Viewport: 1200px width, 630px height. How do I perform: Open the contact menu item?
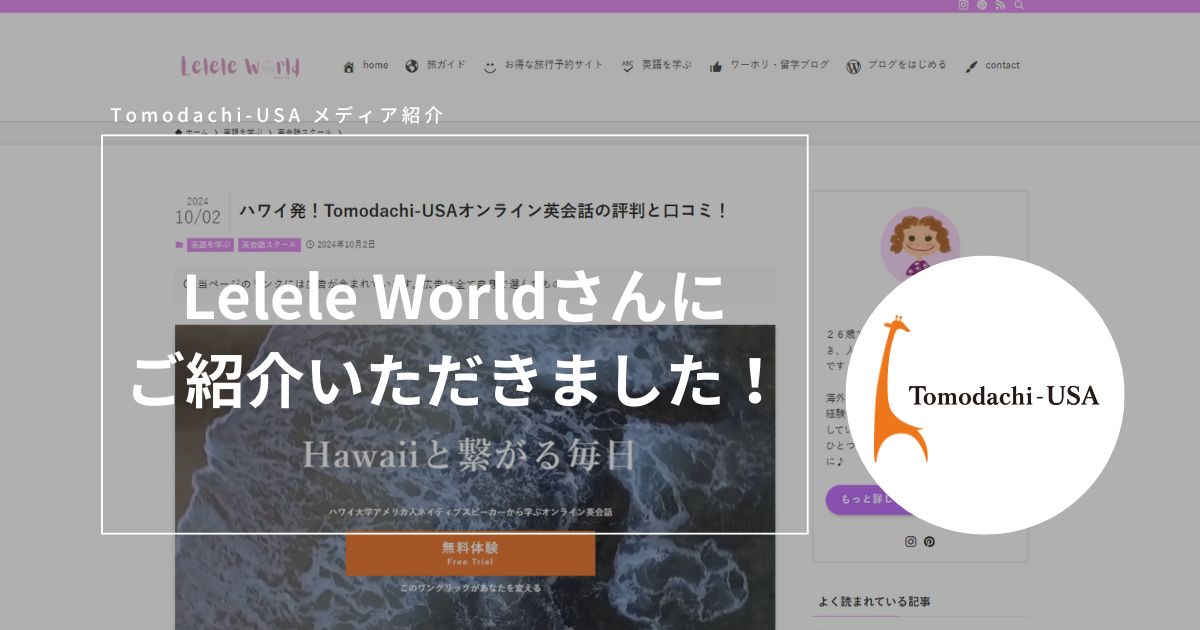click(992, 66)
